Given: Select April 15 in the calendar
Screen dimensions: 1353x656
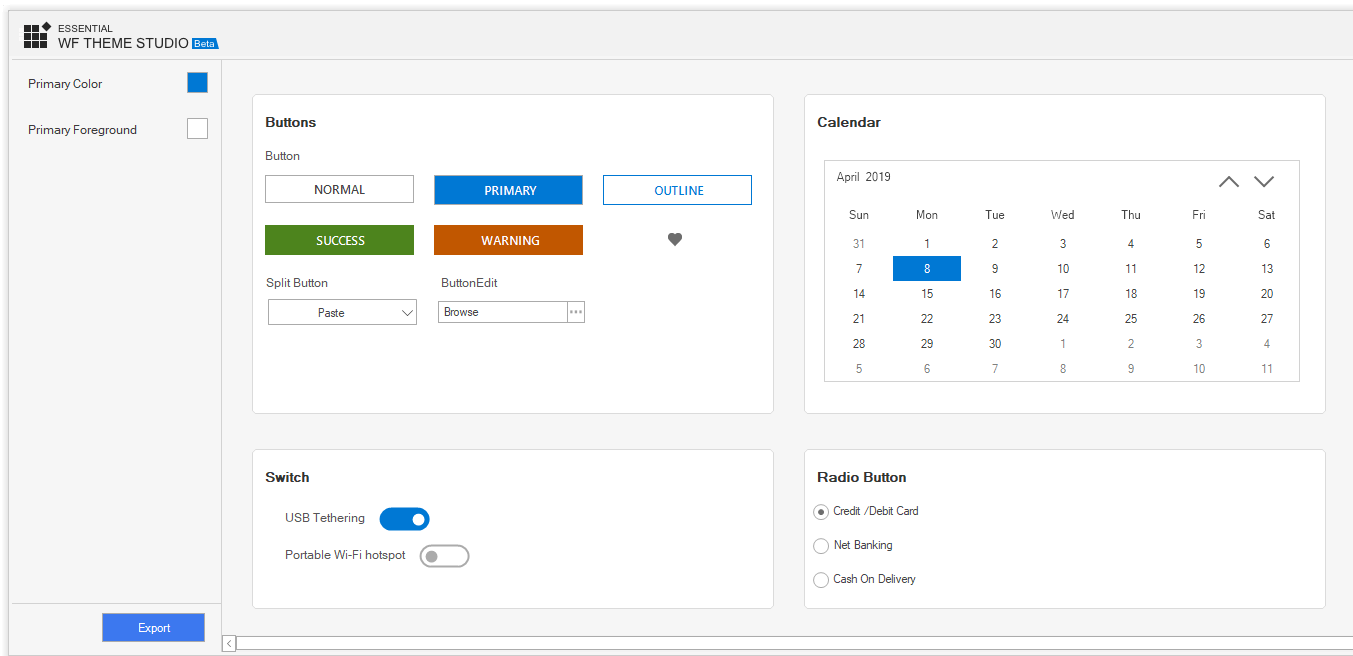Looking at the screenshot, I should tap(927, 294).
